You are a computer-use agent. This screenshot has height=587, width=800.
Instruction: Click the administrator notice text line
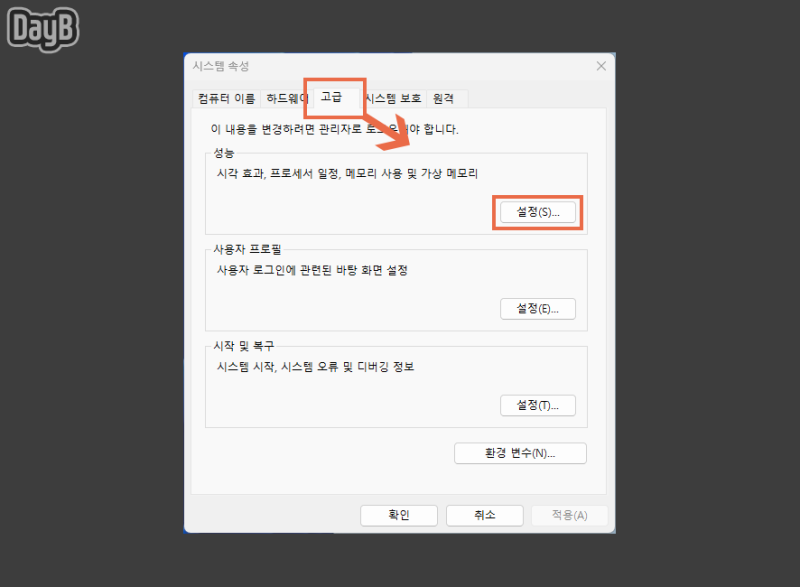point(330,128)
